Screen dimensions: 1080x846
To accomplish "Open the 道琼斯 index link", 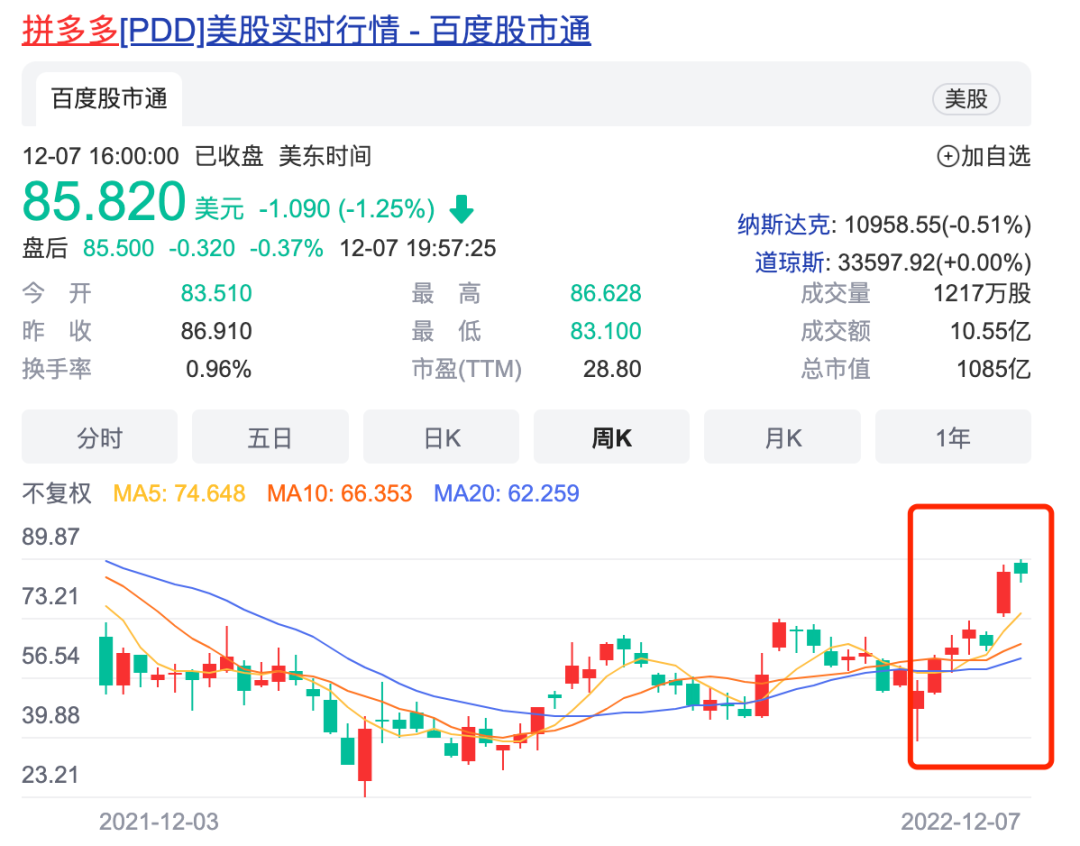I will click(x=789, y=262).
